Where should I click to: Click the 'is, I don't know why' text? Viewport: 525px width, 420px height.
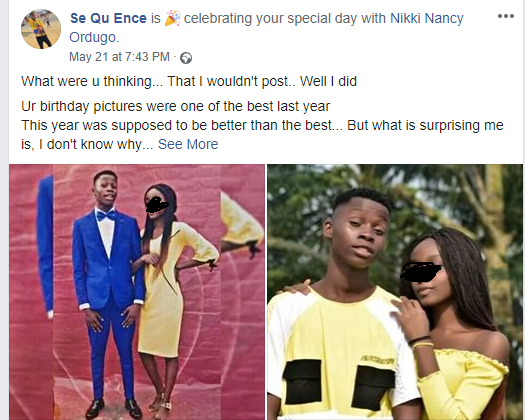tap(87, 144)
